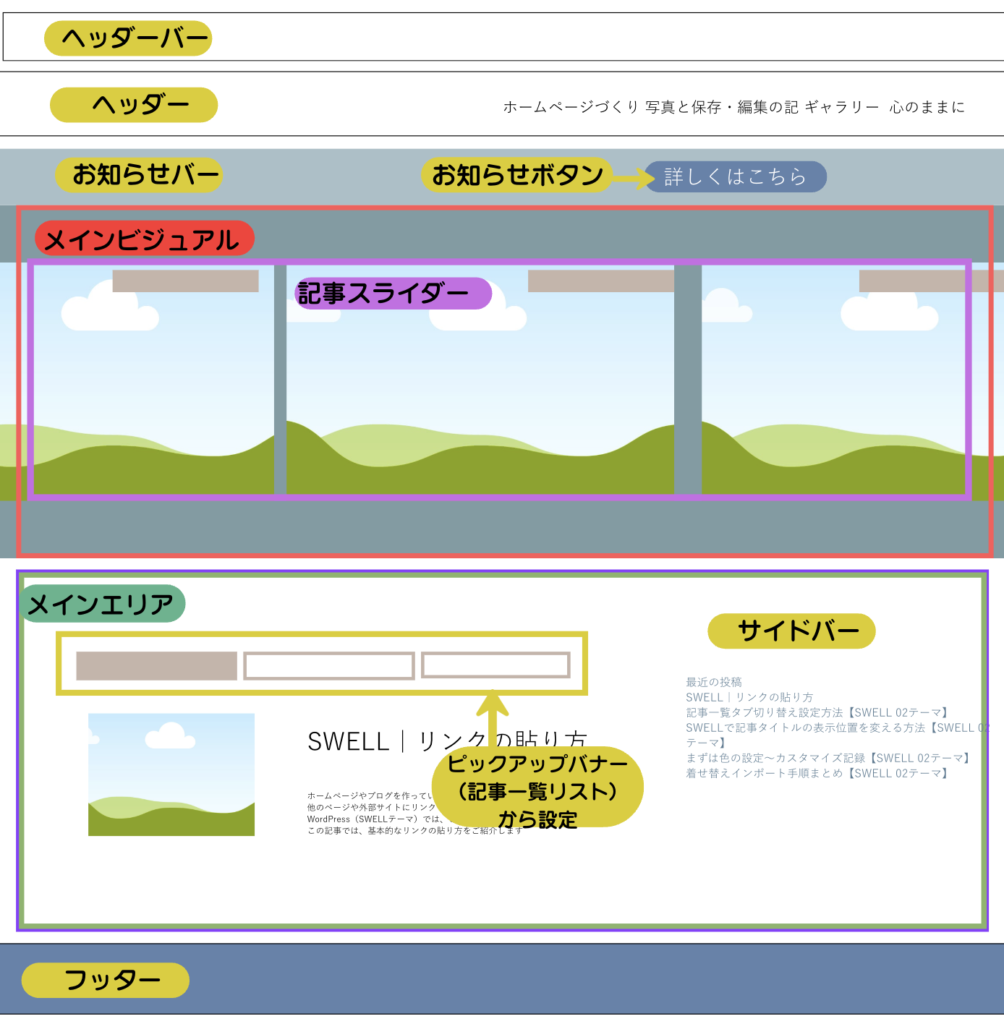Image resolution: width=1004 pixels, height=1024 pixels.
Task: Click the yellow up arrow above ピックアップバナー
Action: (x=492, y=718)
